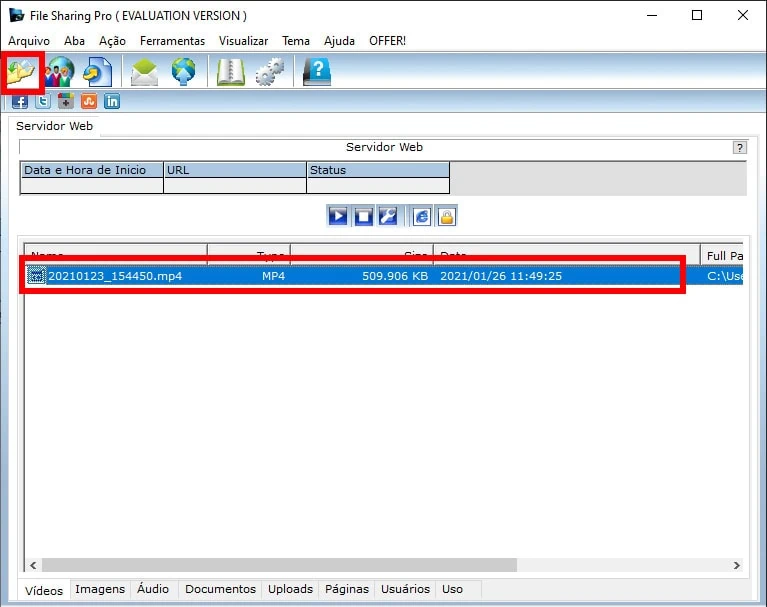Image resolution: width=767 pixels, height=607 pixels.
Task: Open server configuration wrench icon
Action: click(388, 216)
